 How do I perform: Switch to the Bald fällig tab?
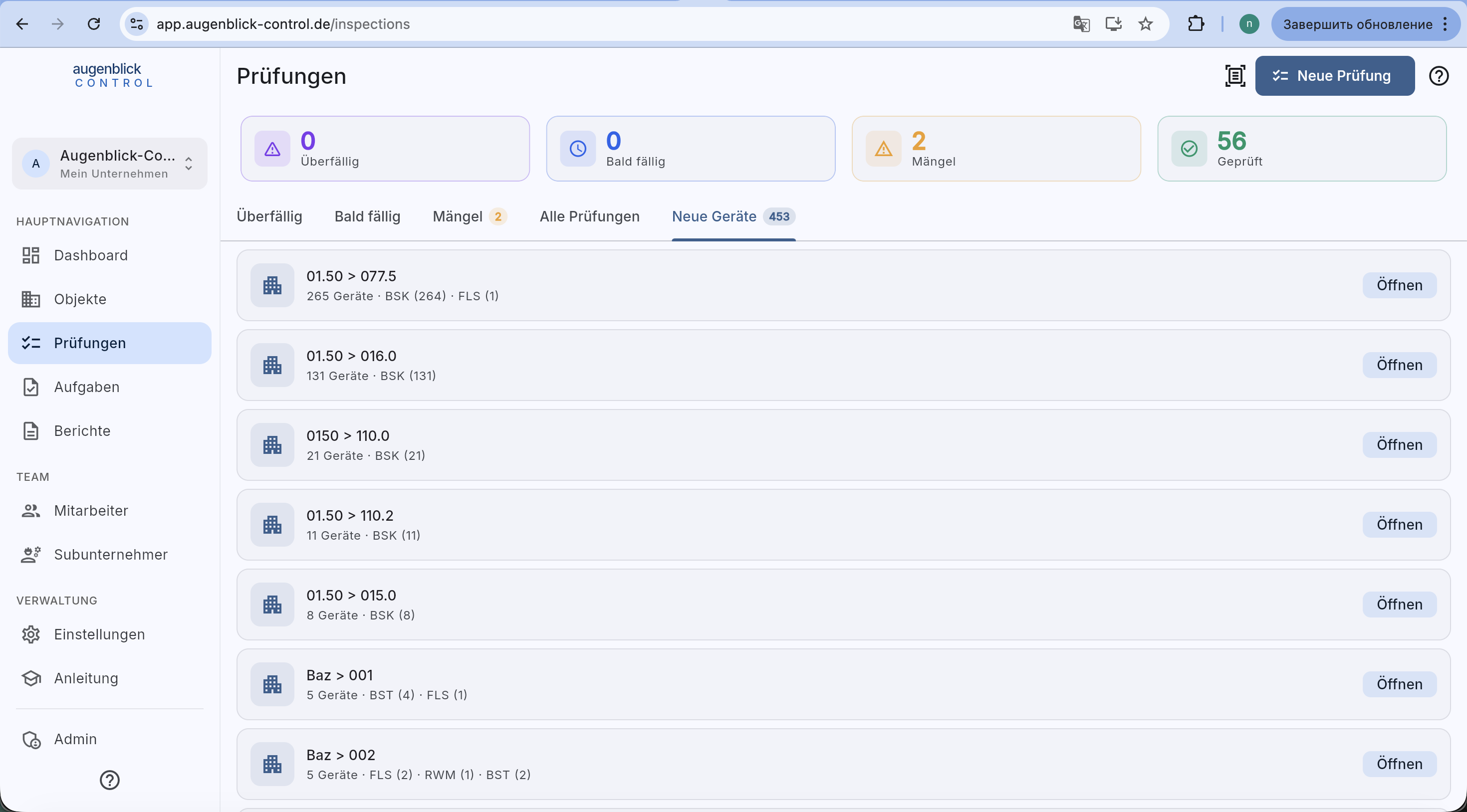coord(367,216)
